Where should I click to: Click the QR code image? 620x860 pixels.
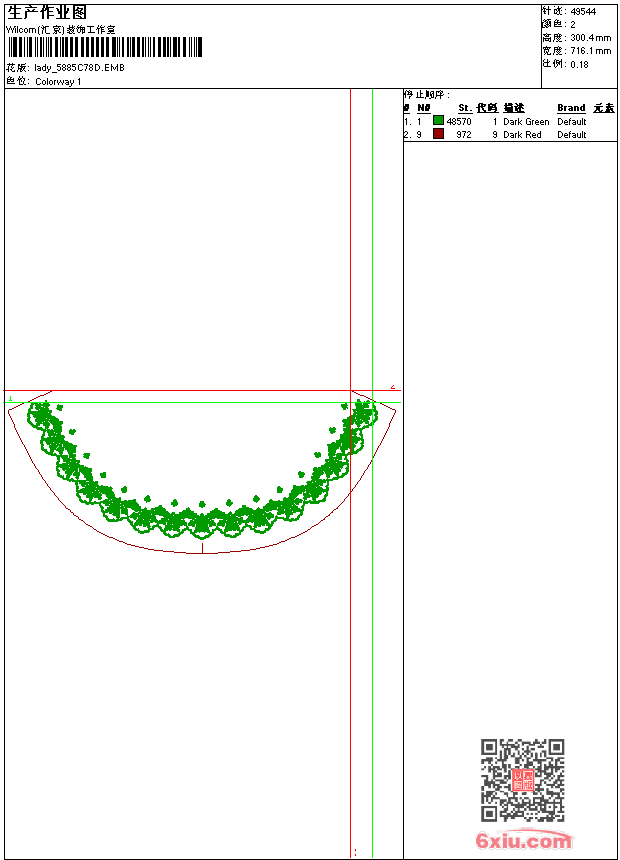pyautogui.click(x=523, y=780)
